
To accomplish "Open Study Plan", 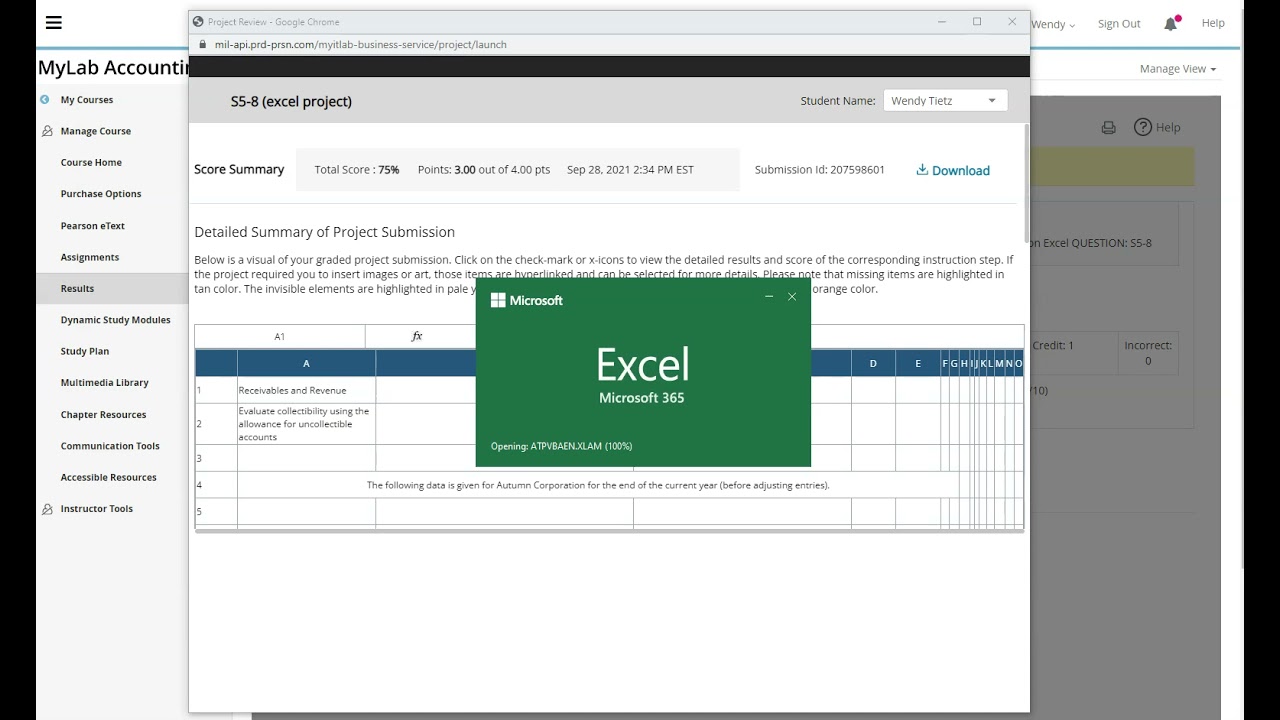I will pos(85,351).
